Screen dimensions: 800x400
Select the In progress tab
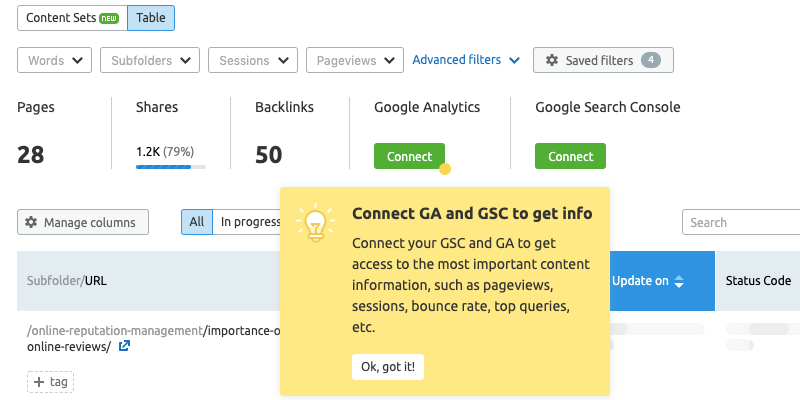click(x=250, y=222)
